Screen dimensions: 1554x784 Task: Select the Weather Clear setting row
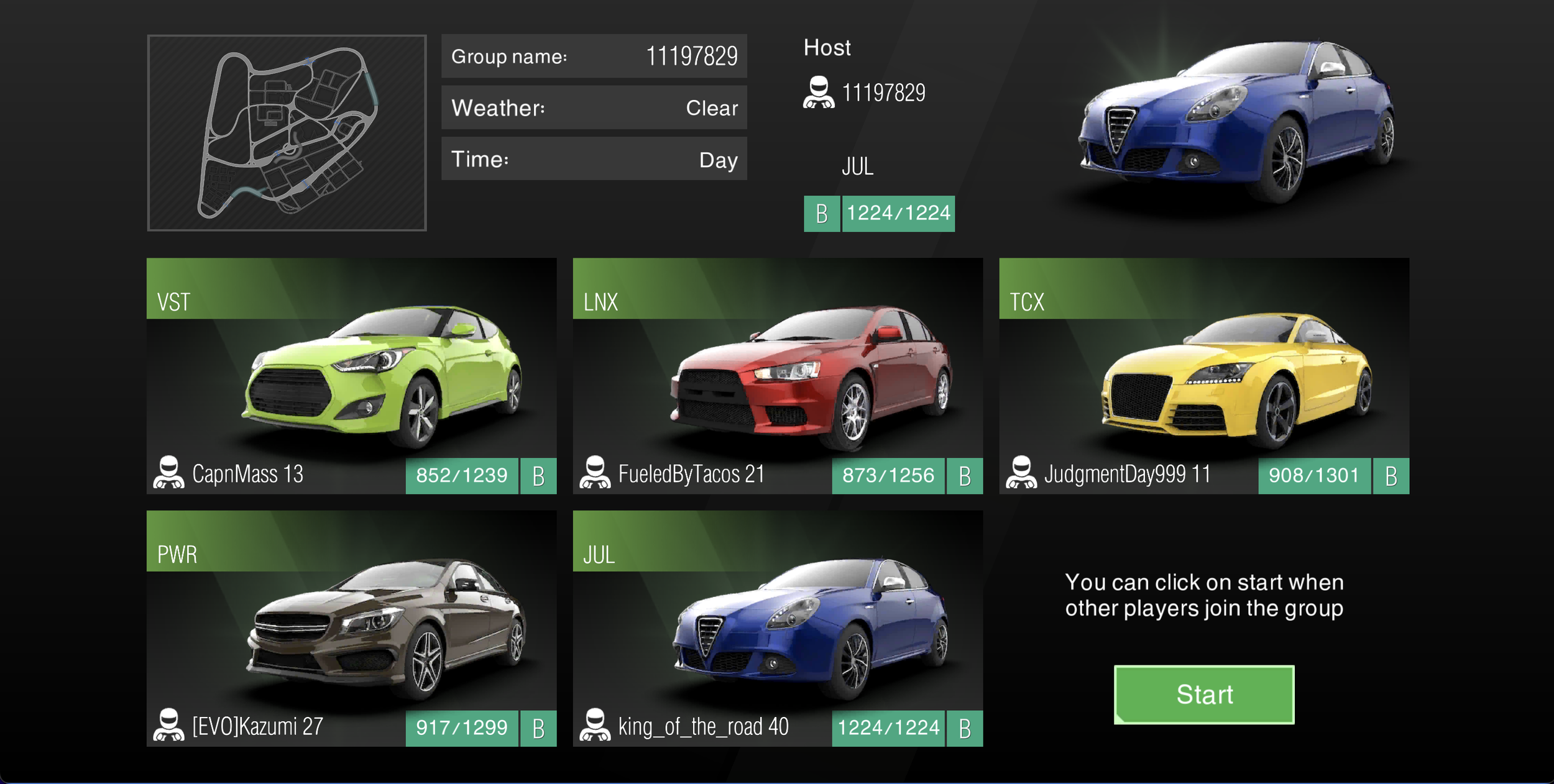tap(594, 107)
